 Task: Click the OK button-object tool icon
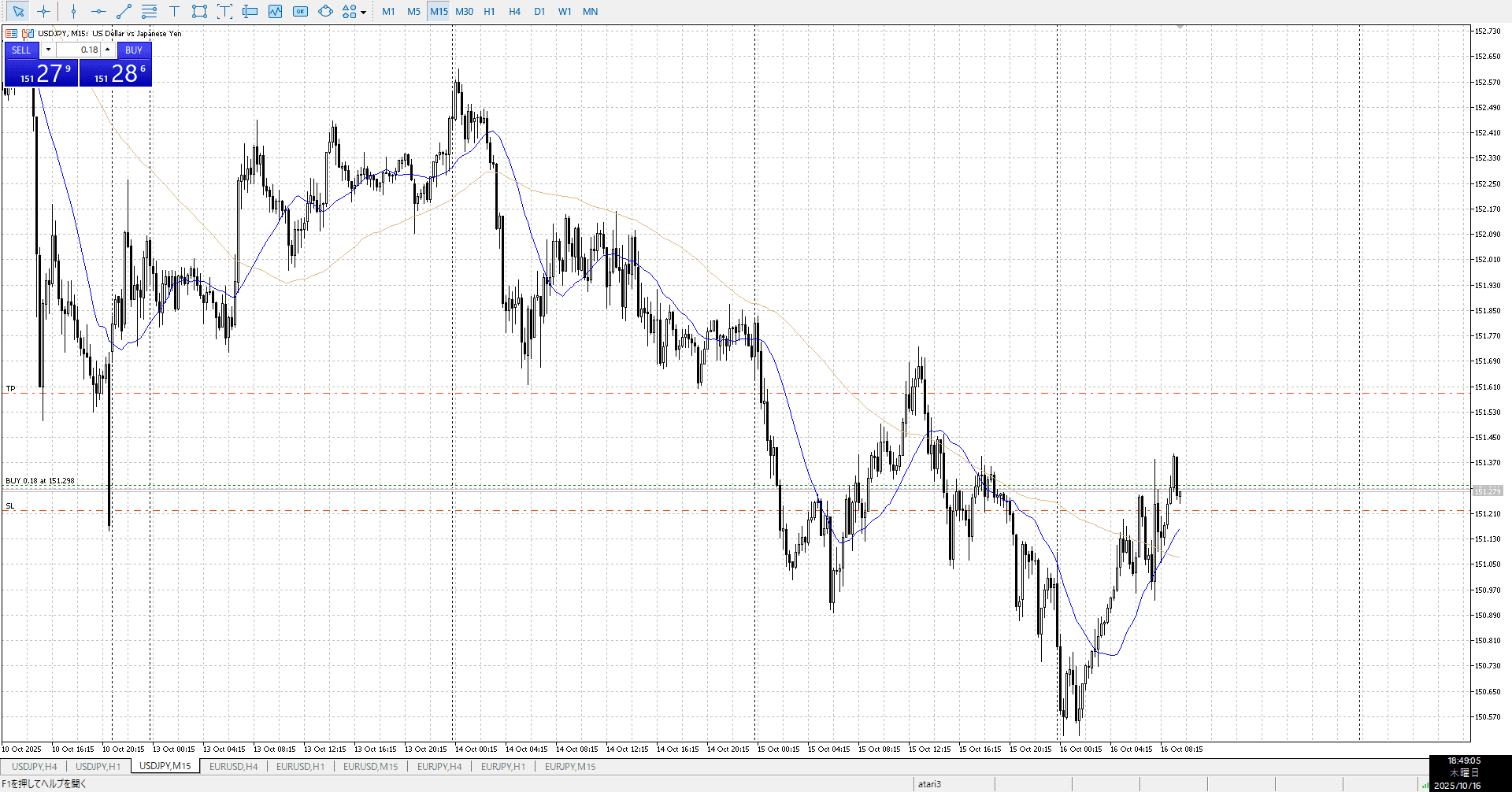pyautogui.click(x=300, y=11)
